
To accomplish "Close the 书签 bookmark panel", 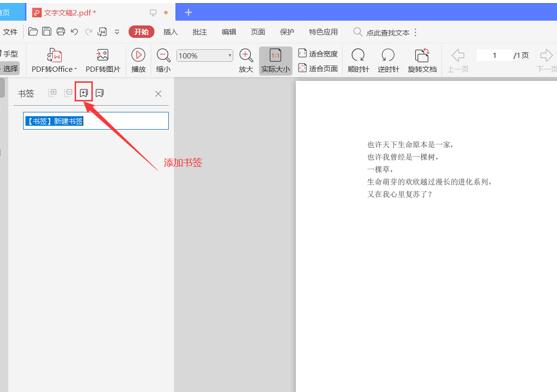I will tap(158, 94).
